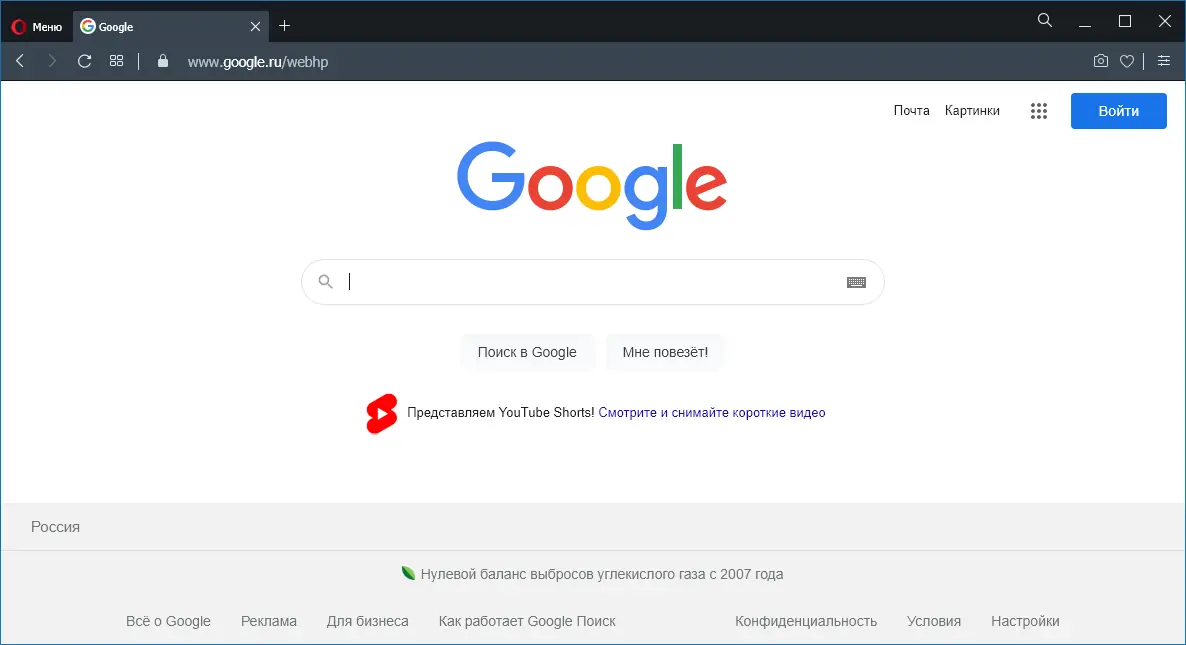Click the green leaf icon in footer

point(408,573)
